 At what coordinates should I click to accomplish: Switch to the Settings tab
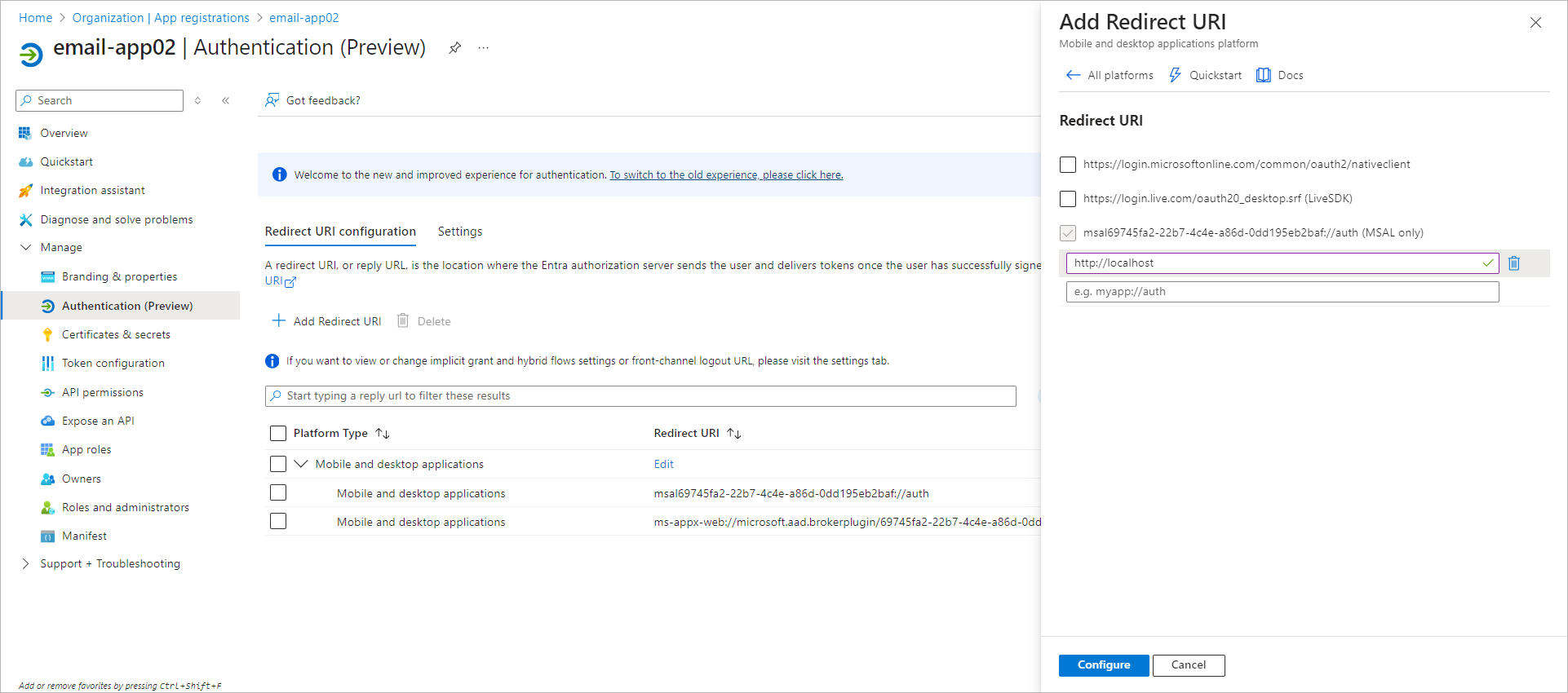pyautogui.click(x=460, y=232)
